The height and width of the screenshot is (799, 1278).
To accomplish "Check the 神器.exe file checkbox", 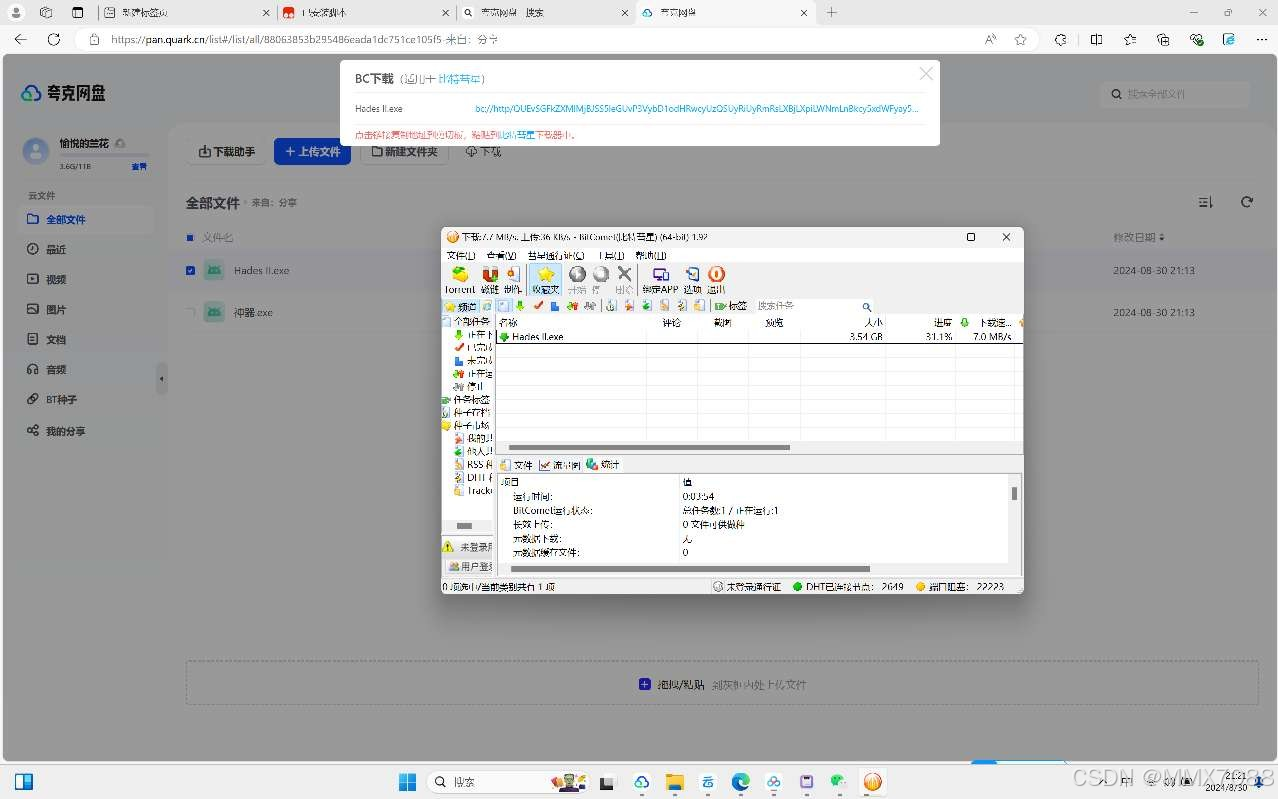I will point(190,312).
